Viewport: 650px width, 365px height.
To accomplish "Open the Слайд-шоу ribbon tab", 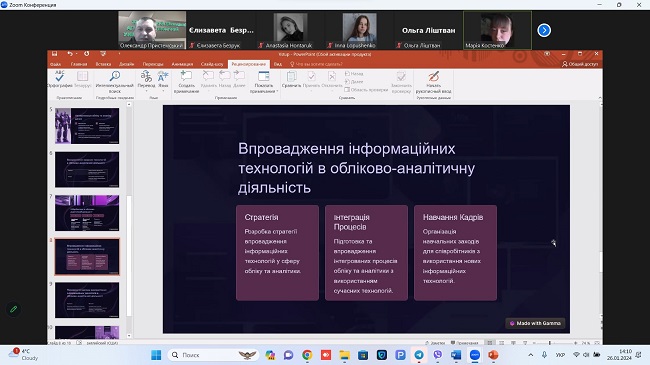I will [x=212, y=64].
